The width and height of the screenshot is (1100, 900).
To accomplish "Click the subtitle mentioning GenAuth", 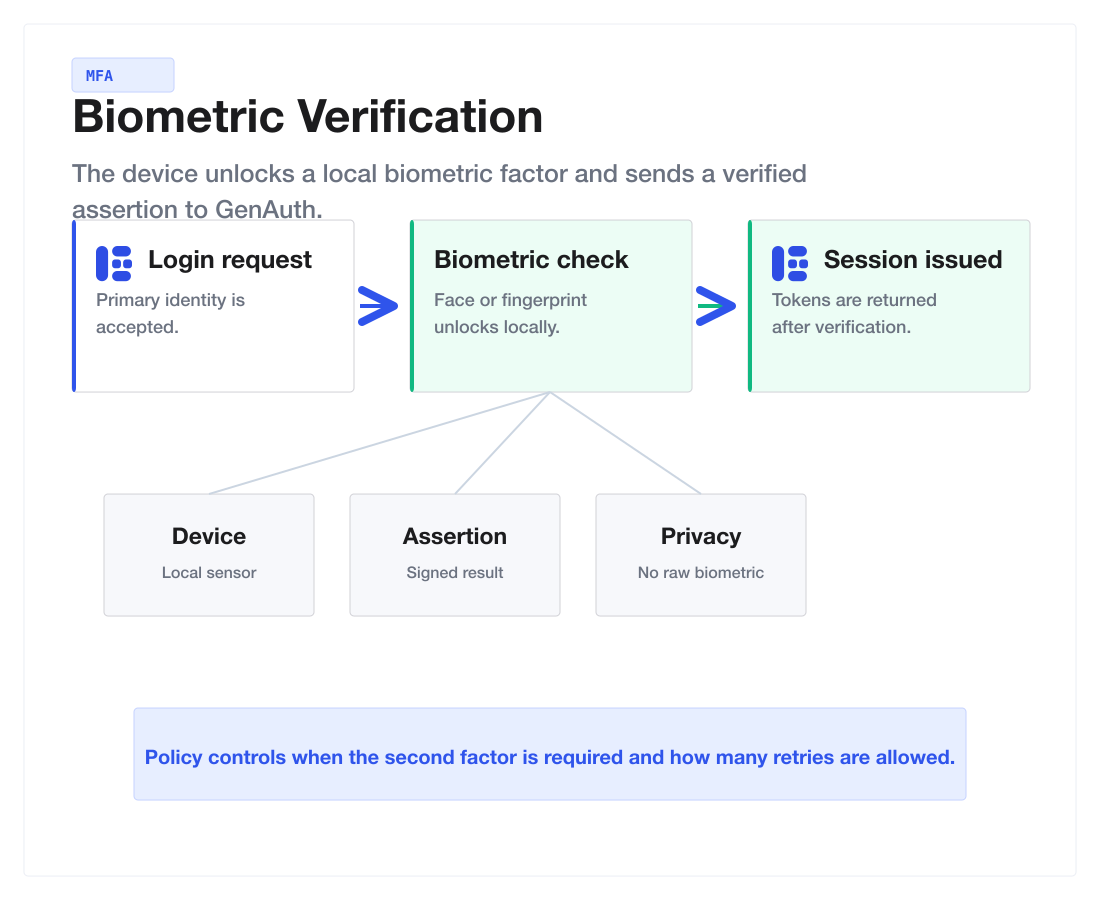I will coord(439,192).
